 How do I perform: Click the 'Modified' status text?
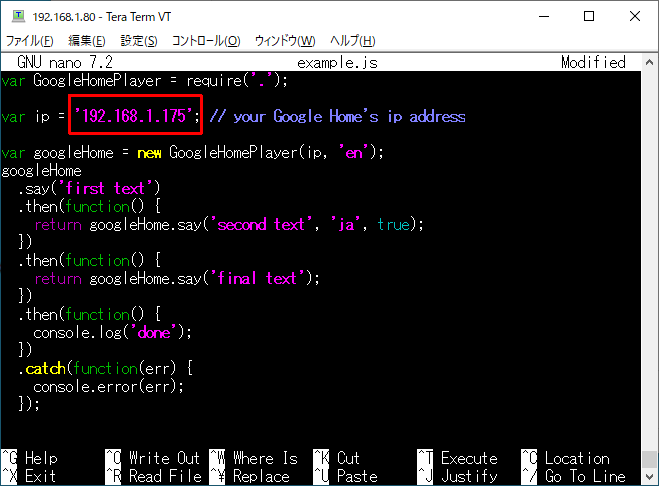(593, 63)
